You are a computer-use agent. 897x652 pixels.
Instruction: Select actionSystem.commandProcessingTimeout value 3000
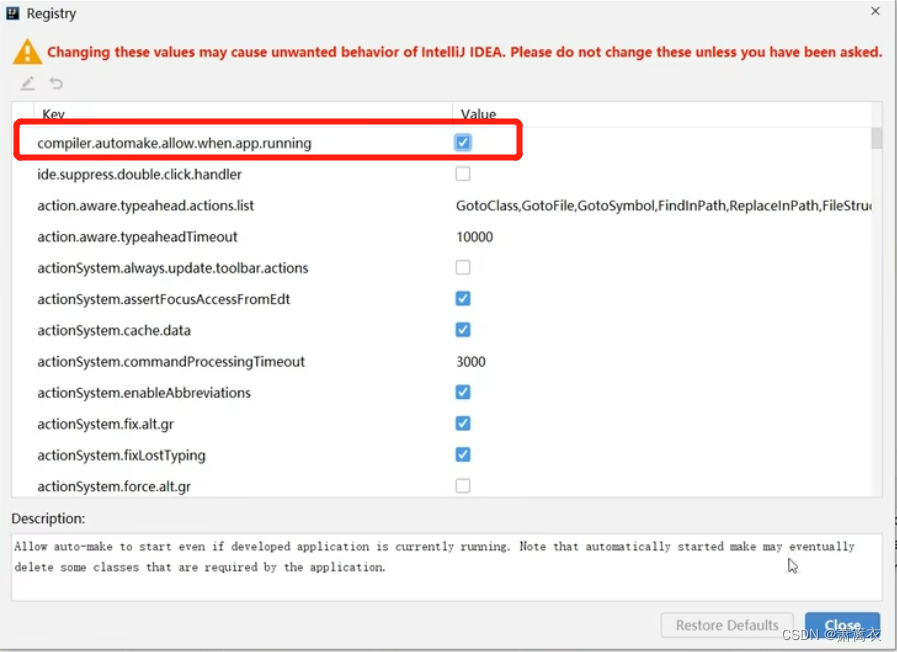click(471, 362)
